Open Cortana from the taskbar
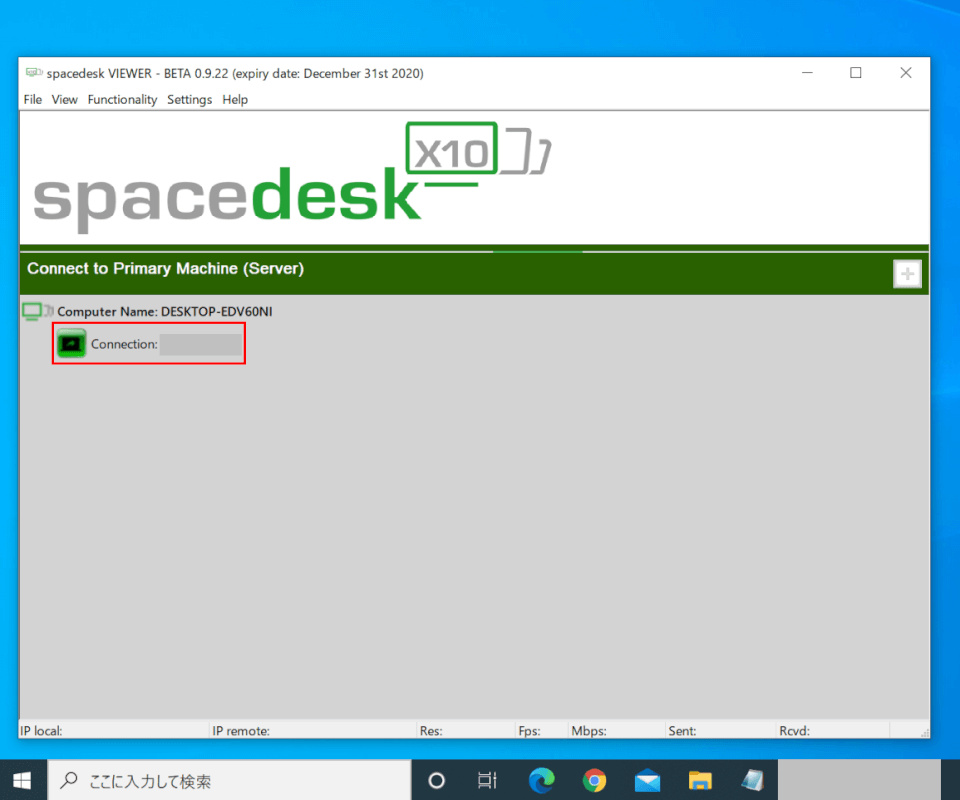 437,780
